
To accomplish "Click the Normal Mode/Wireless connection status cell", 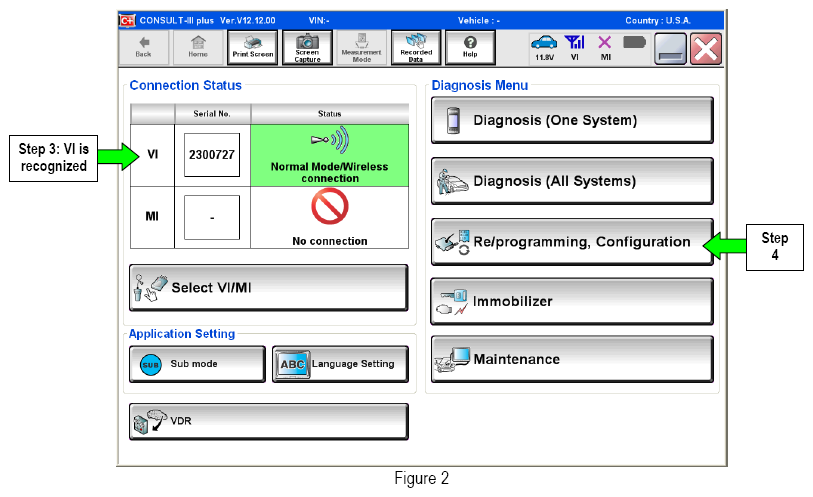I will click(330, 155).
